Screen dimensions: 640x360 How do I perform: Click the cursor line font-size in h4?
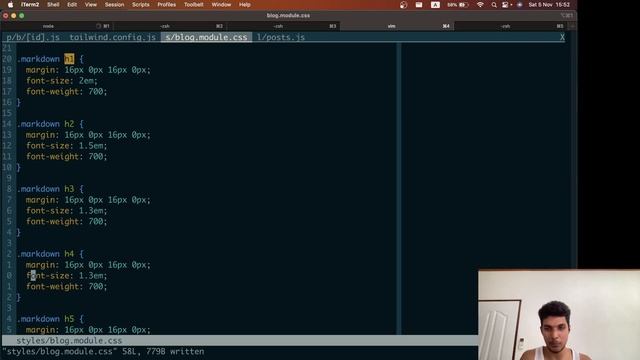(67, 276)
